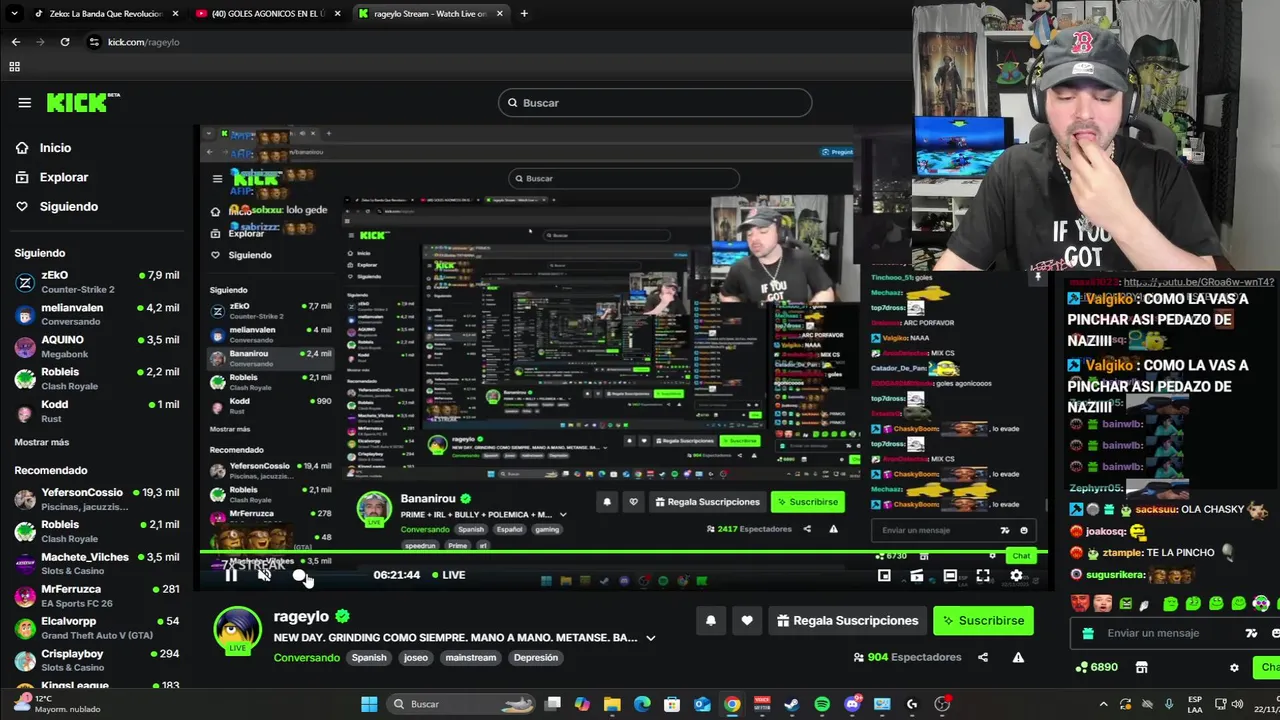Open zEkO channel in Siguiendo list
Viewport: 1280px width, 720px height.
96,282
